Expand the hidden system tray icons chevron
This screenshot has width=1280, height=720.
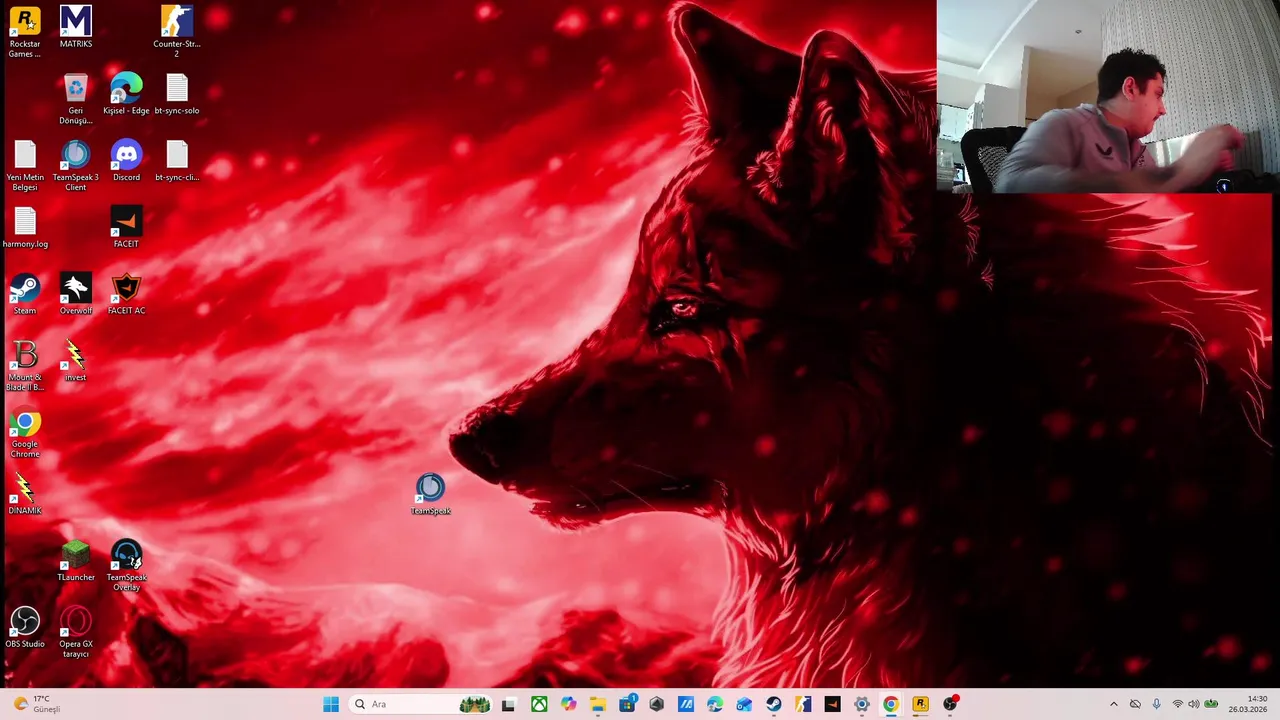[x=1114, y=704]
